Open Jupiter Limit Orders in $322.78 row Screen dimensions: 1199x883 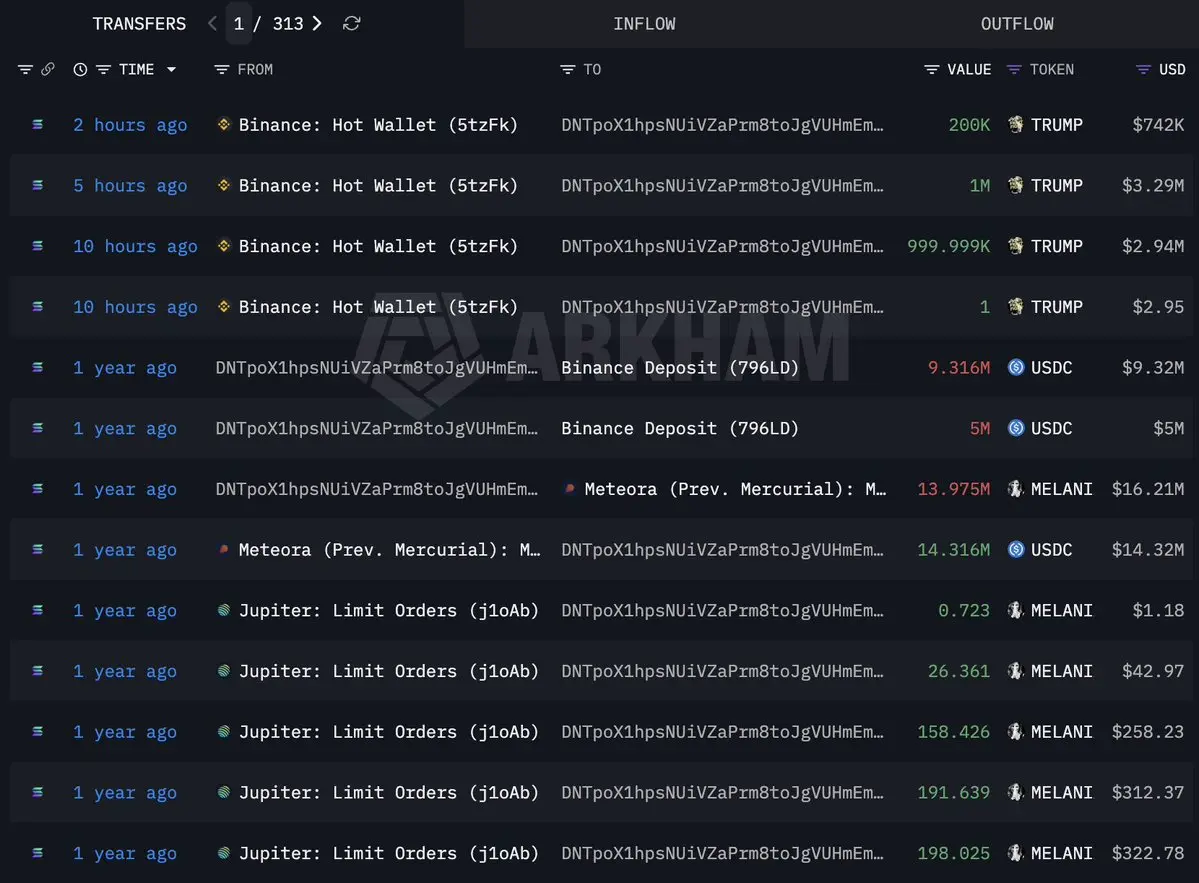coord(388,853)
